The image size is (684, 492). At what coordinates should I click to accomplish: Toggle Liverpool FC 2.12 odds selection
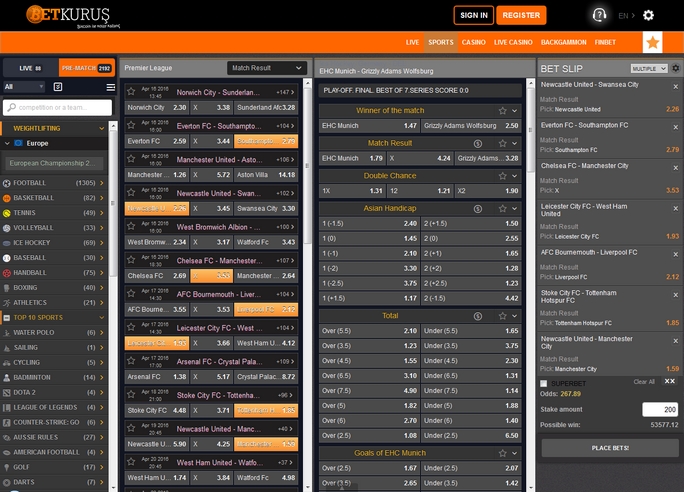(x=266, y=309)
